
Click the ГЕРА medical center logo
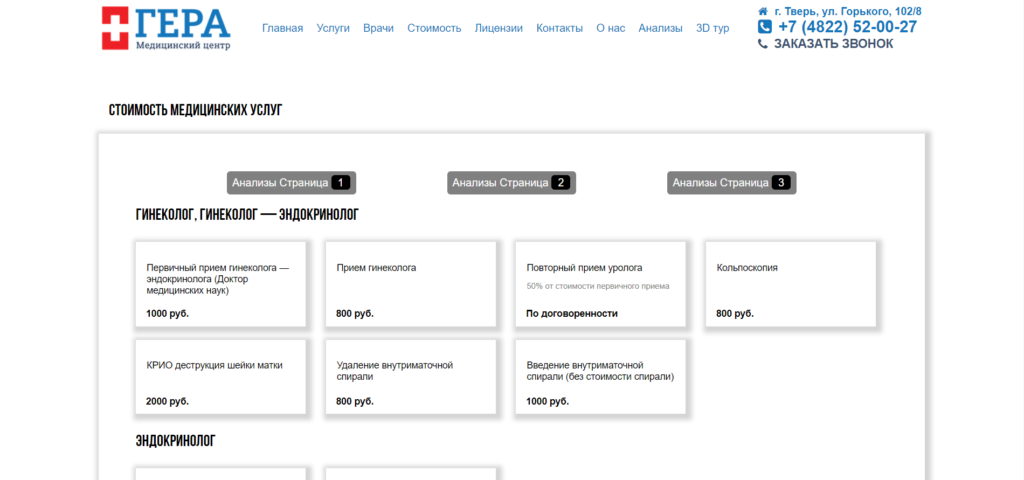coord(166,29)
